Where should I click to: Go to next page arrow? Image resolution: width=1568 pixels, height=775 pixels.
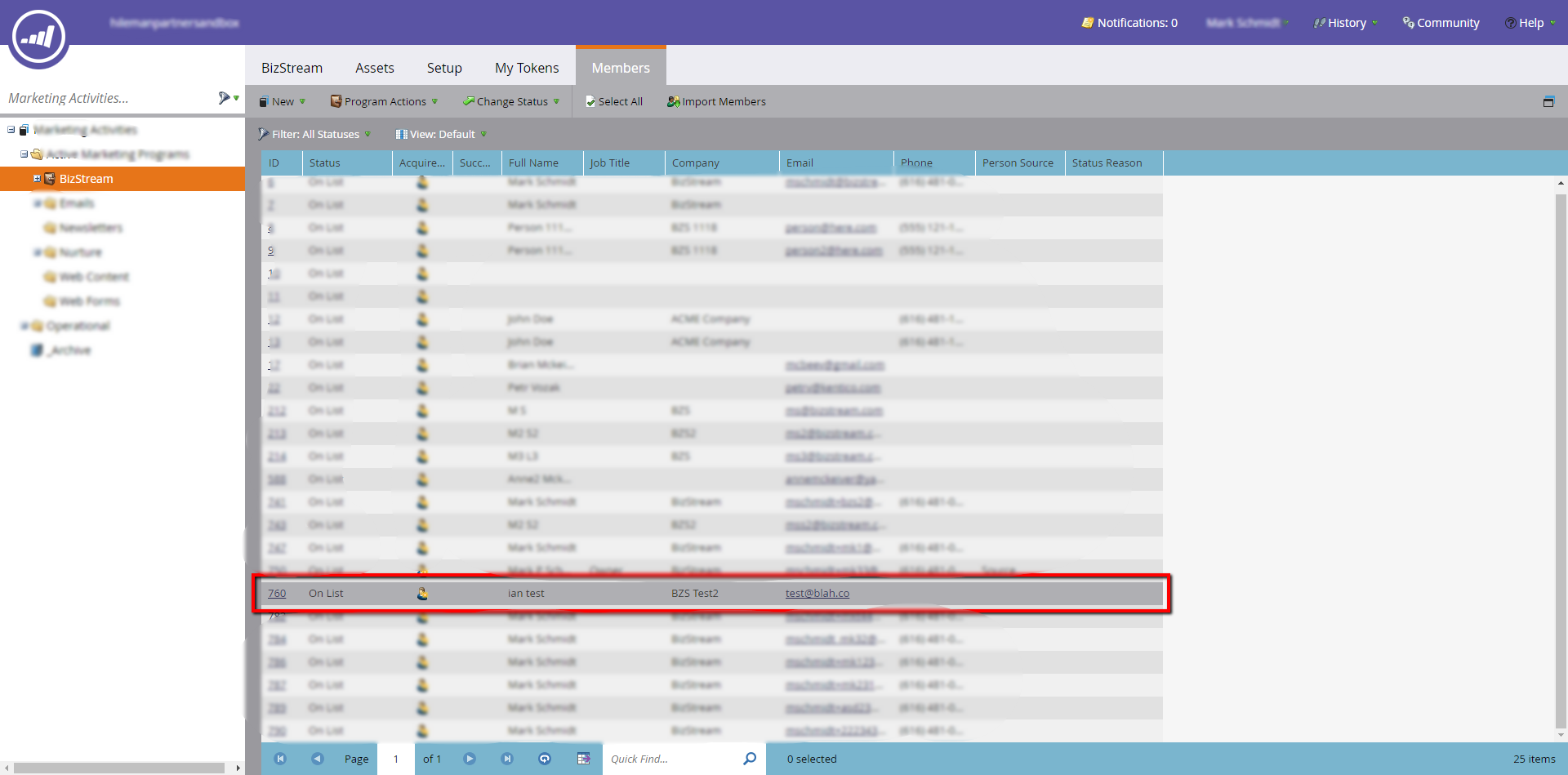tap(470, 759)
